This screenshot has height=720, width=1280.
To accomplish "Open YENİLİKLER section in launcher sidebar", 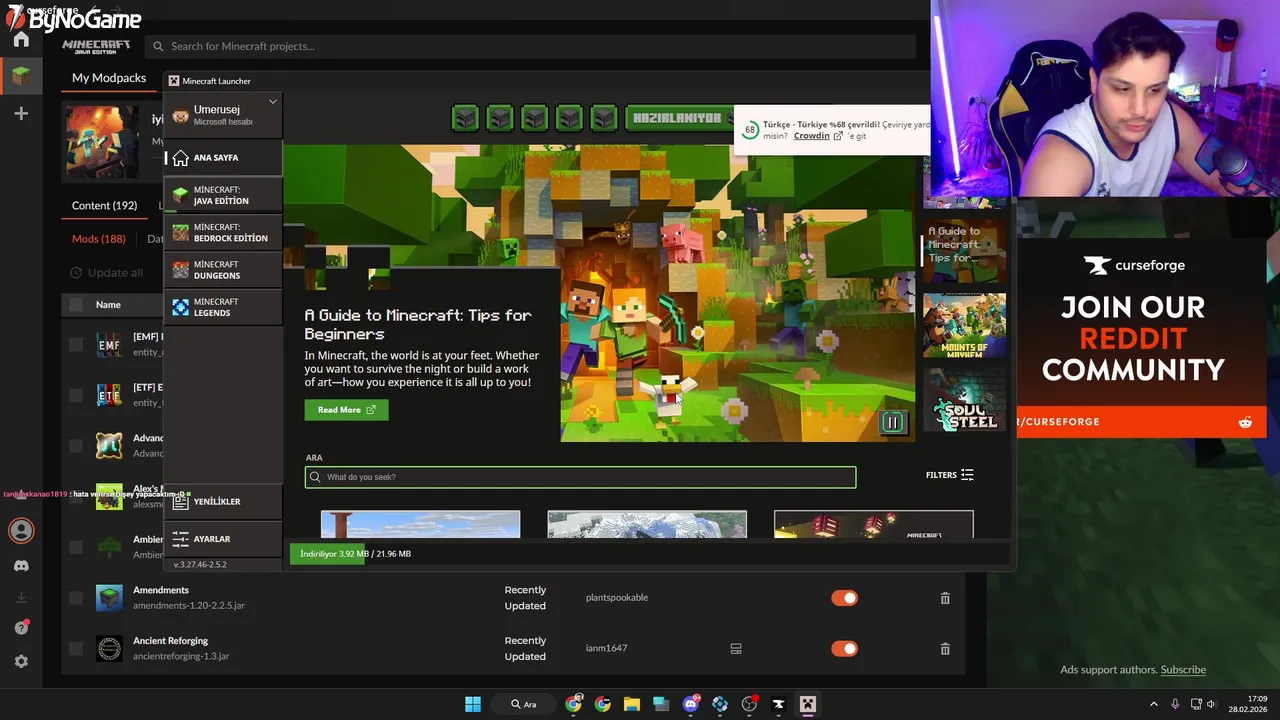I will click(223, 502).
